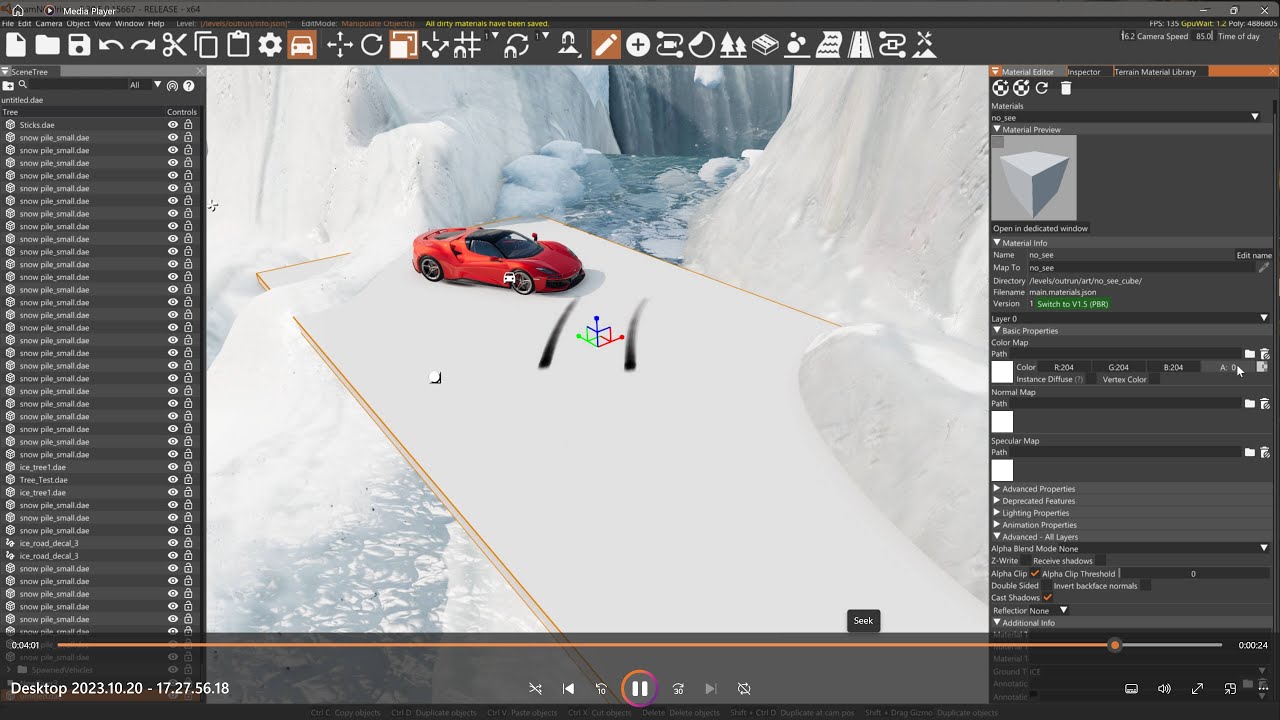The image size is (1280, 720).
Task: Open the two-lane road editor icon
Action: tap(860, 45)
